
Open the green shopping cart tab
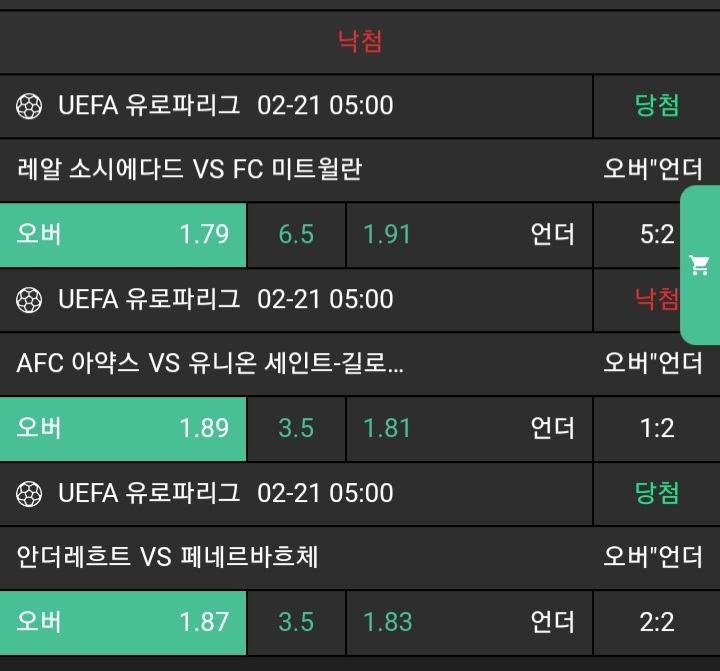pyautogui.click(x=699, y=265)
